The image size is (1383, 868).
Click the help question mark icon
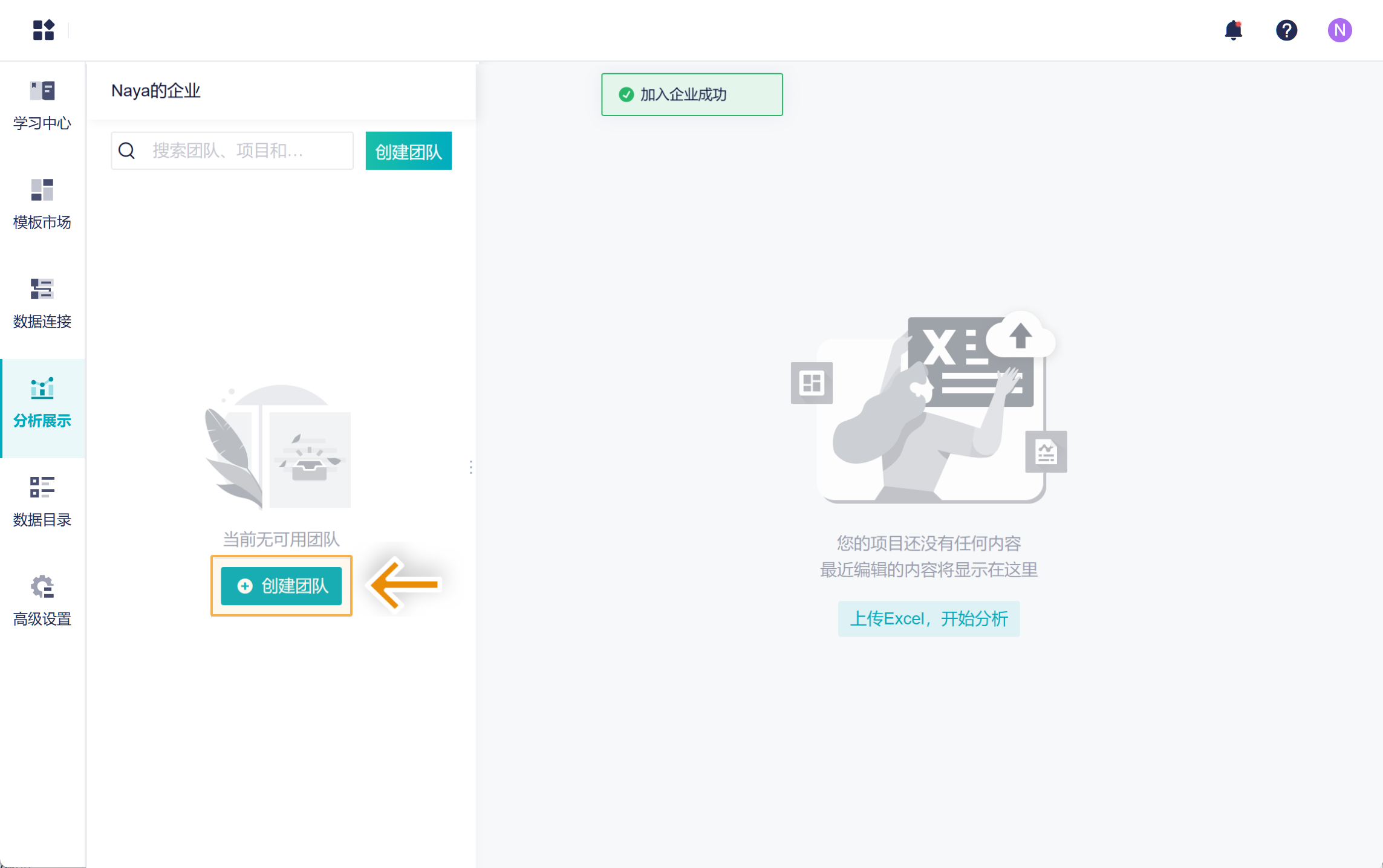pos(1286,30)
